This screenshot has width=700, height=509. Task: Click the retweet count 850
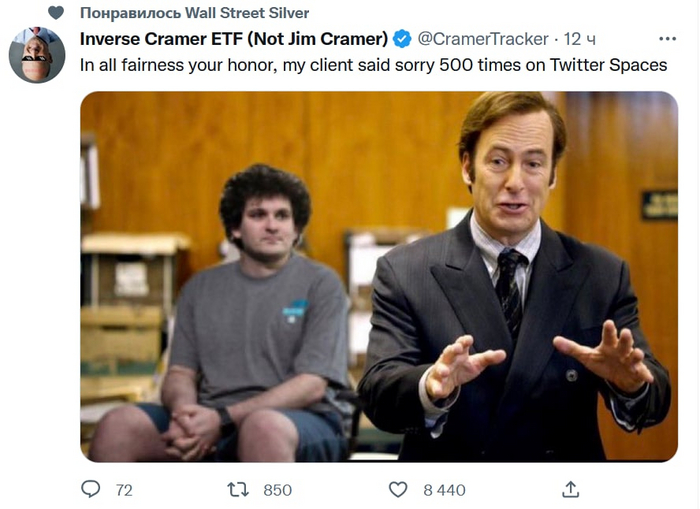click(277, 490)
